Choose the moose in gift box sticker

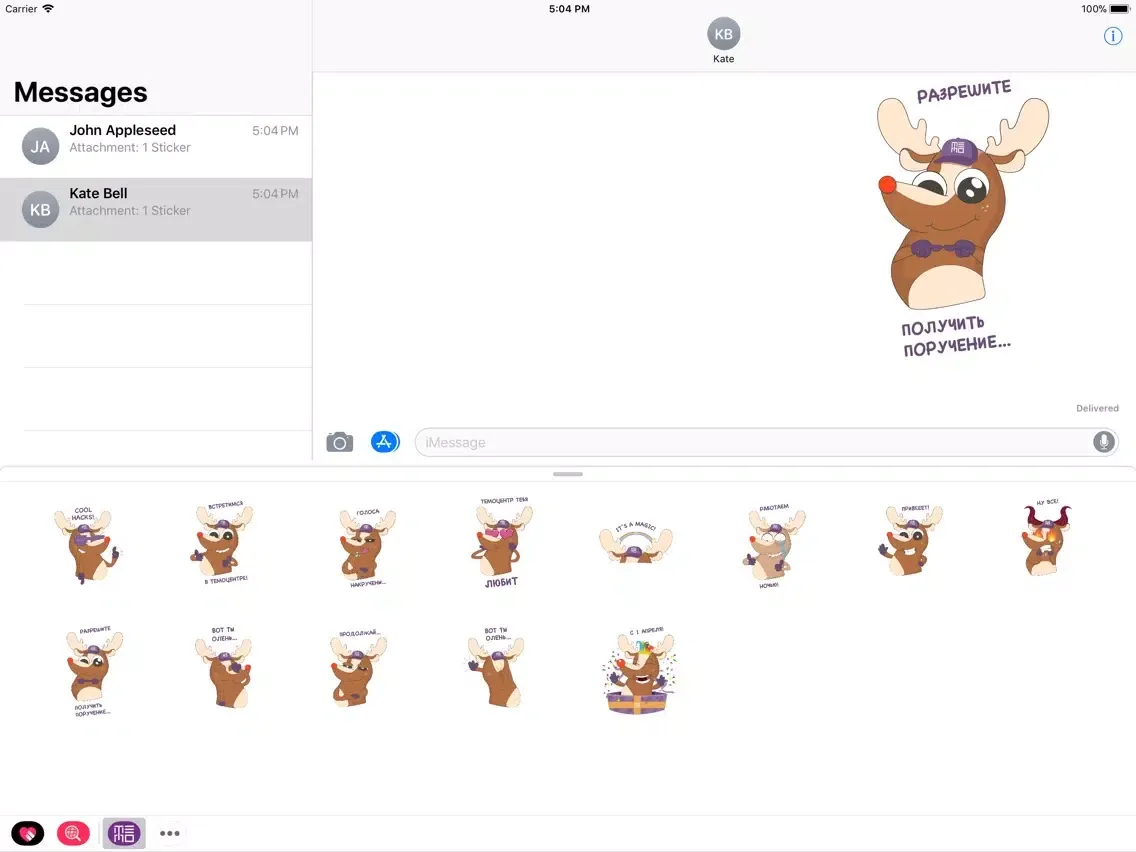(x=639, y=670)
